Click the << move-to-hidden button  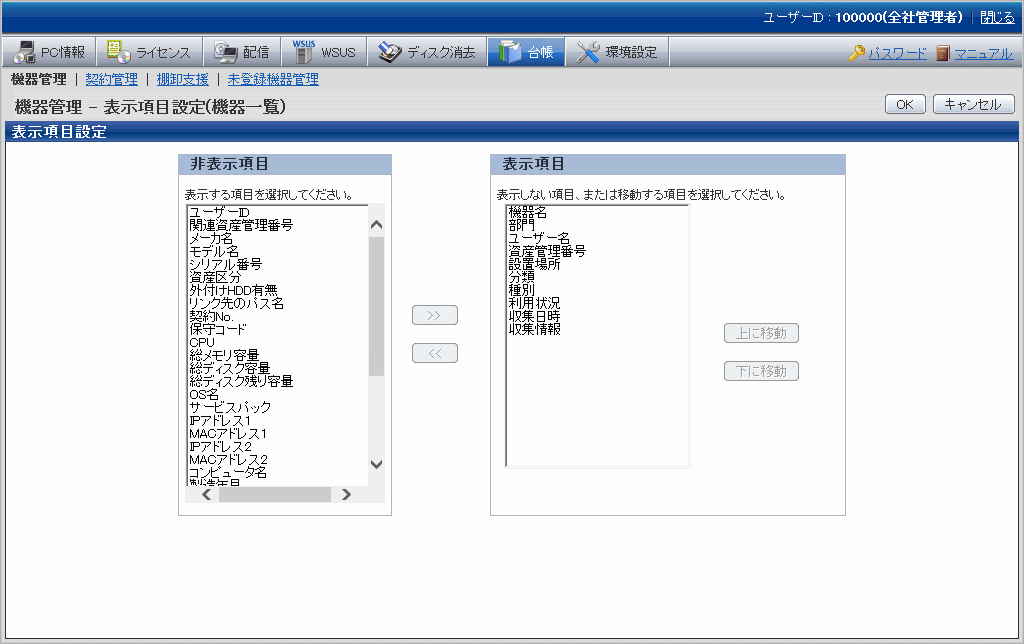coord(435,353)
